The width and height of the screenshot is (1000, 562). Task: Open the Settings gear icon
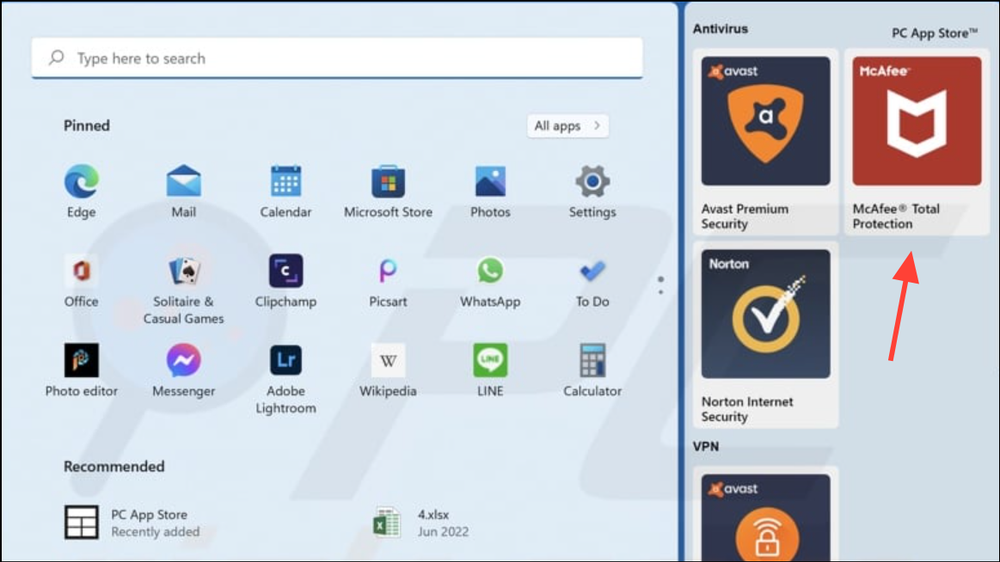592,182
